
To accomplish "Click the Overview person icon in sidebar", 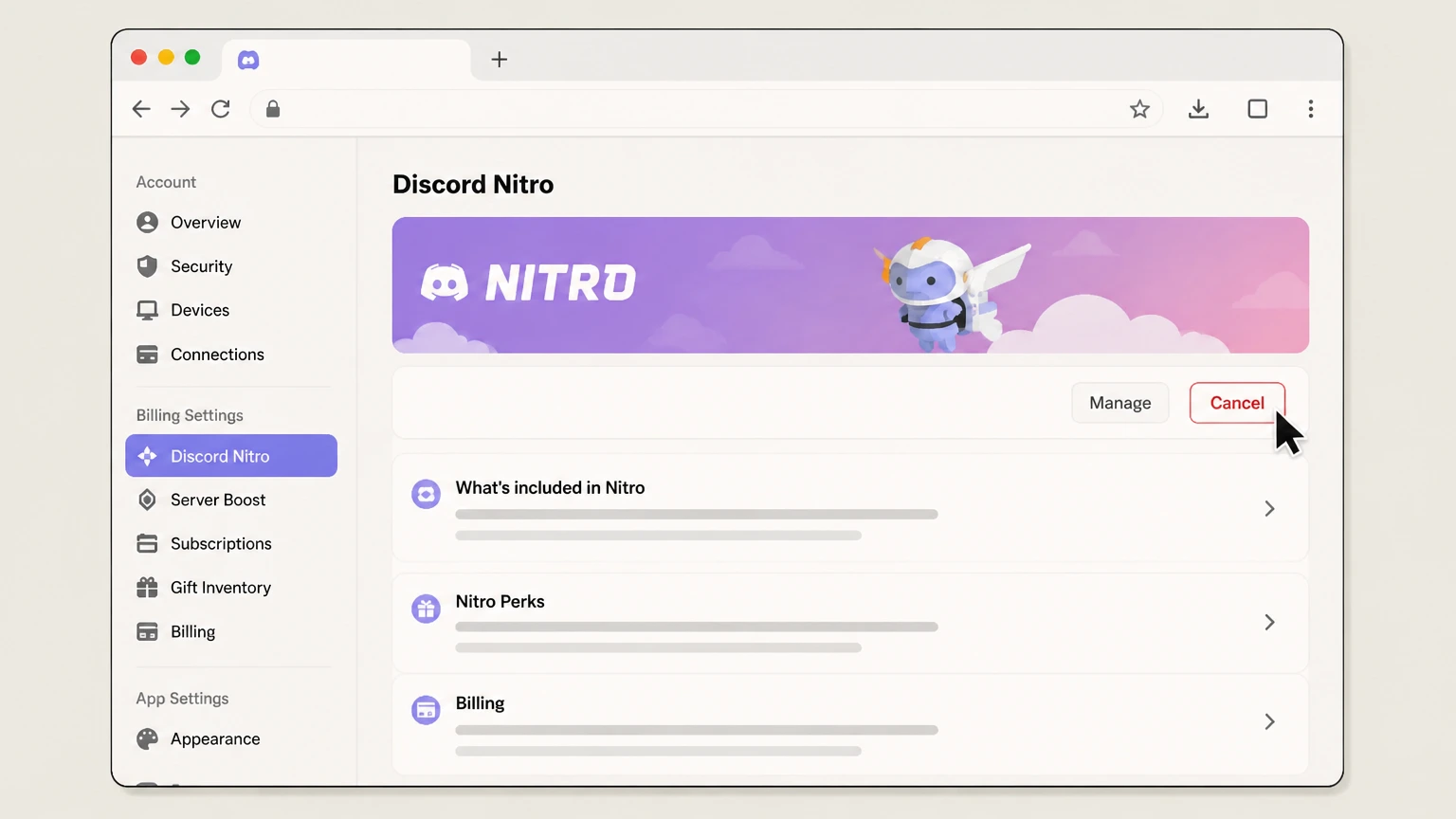I will coord(147,223).
